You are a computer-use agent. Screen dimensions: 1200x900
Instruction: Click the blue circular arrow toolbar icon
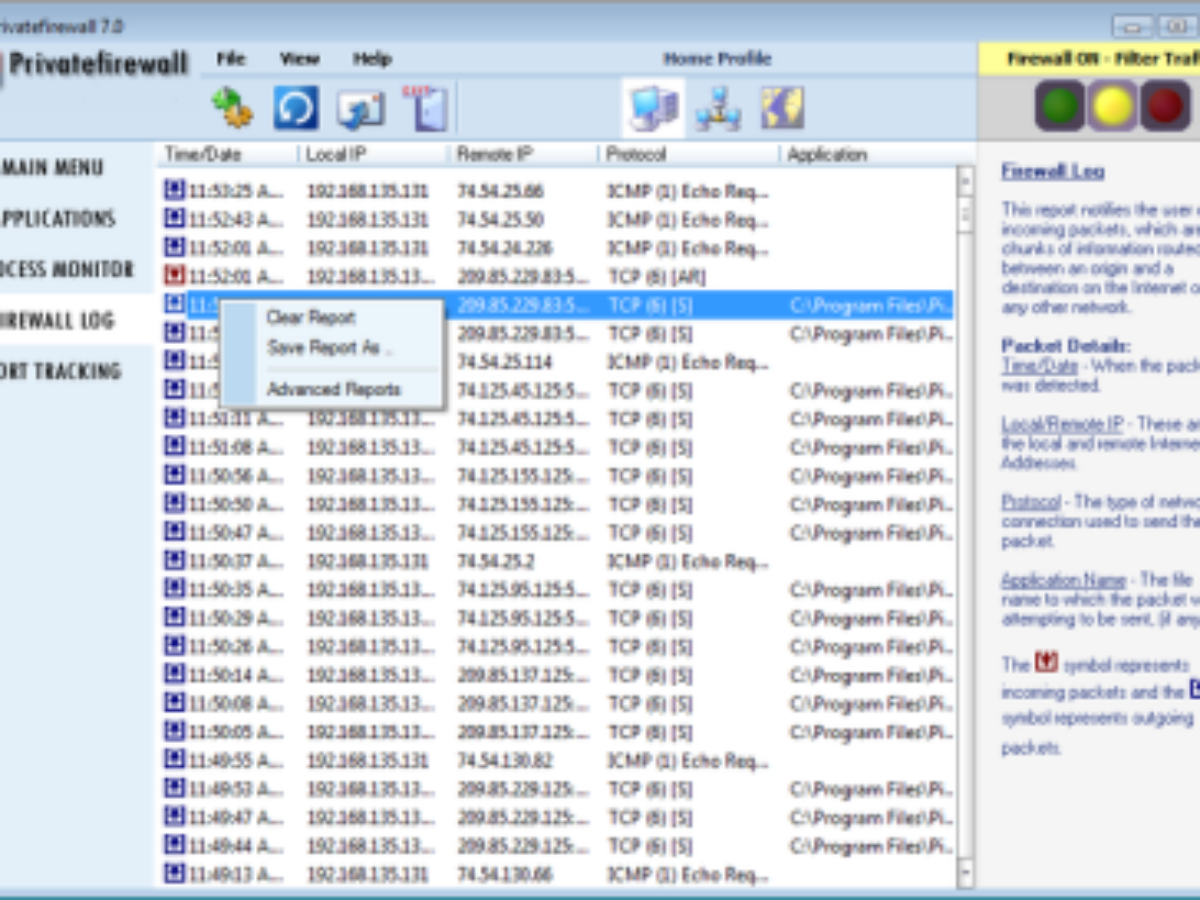296,108
